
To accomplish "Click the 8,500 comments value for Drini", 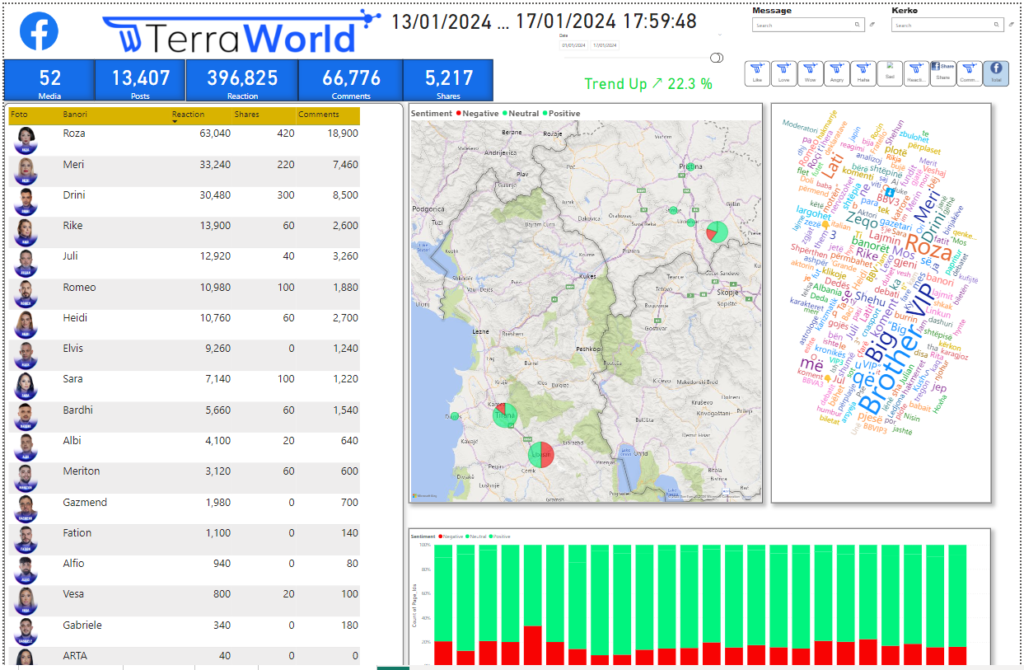I will pyautogui.click(x=345, y=195).
